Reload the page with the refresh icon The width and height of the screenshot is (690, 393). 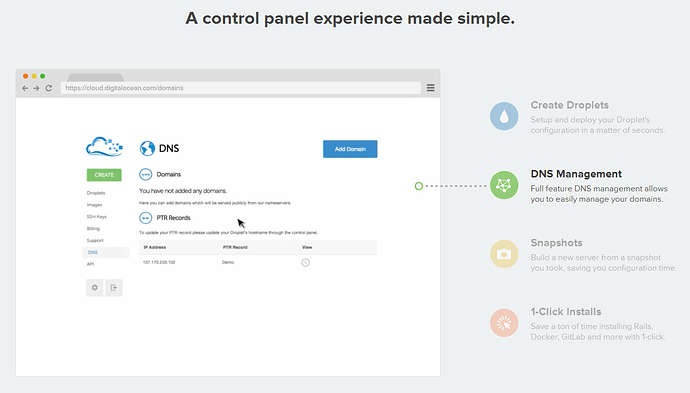pos(49,88)
